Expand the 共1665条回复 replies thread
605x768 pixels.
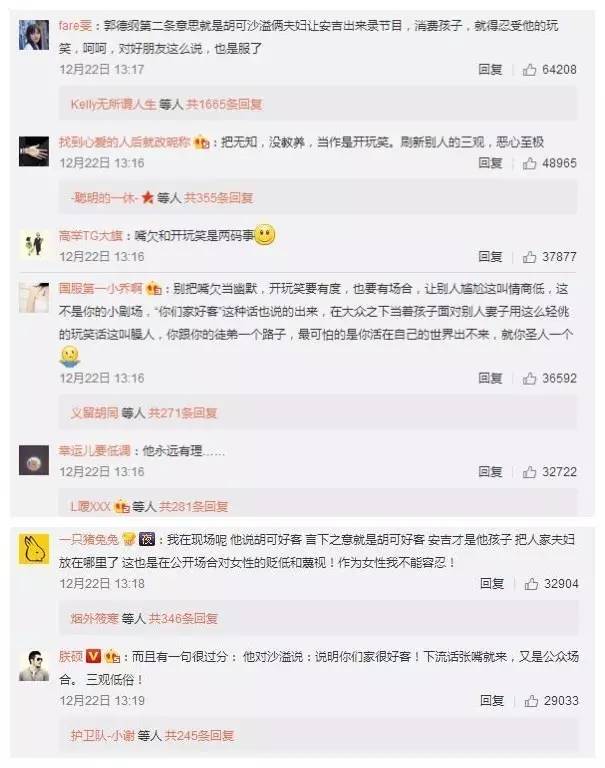pos(224,104)
